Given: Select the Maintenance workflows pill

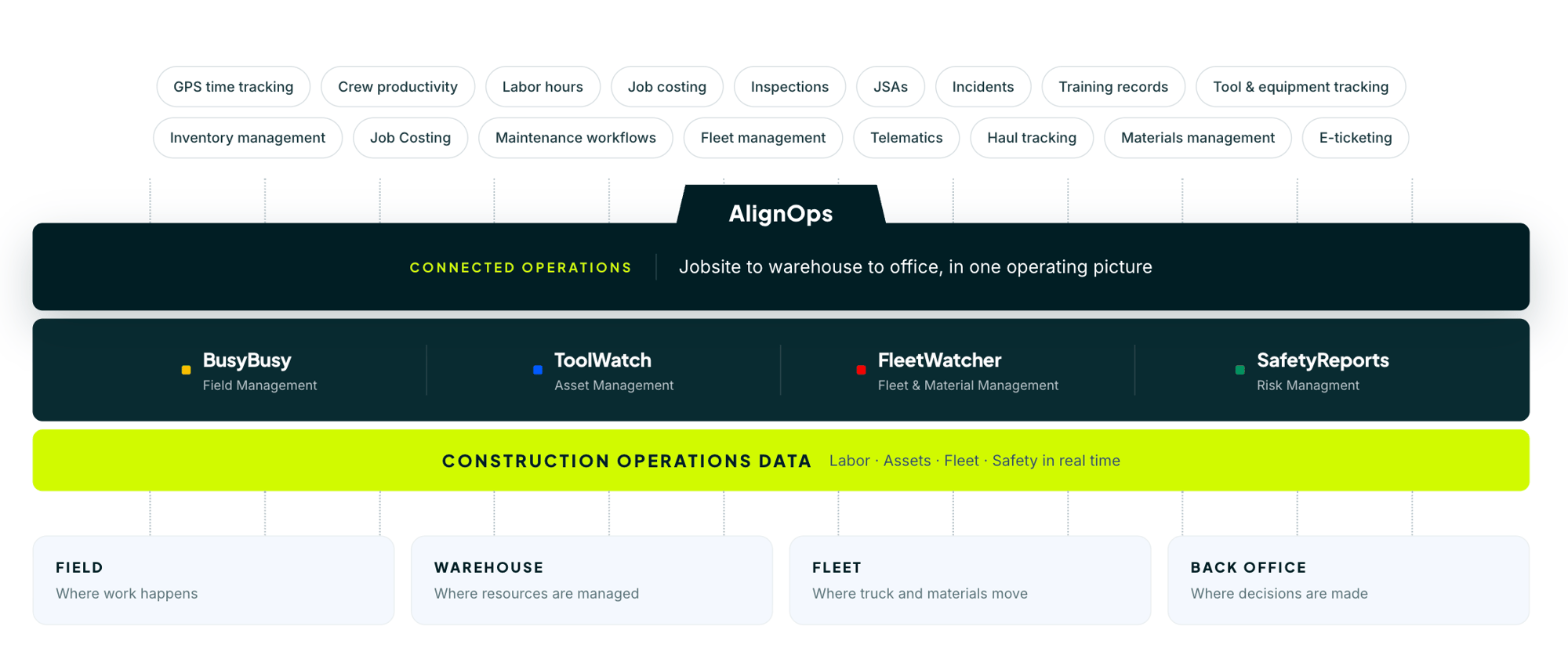Looking at the screenshot, I should [x=575, y=138].
